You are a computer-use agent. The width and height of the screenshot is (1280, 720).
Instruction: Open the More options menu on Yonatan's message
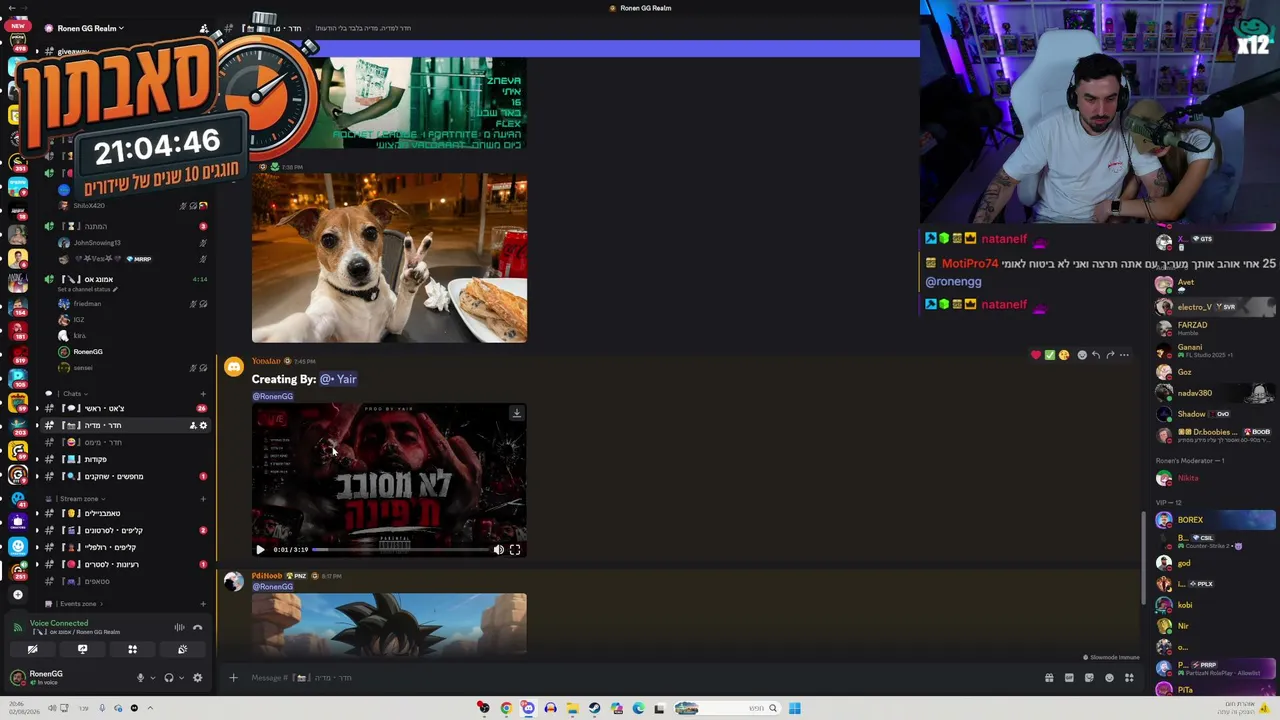click(1124, 355)
